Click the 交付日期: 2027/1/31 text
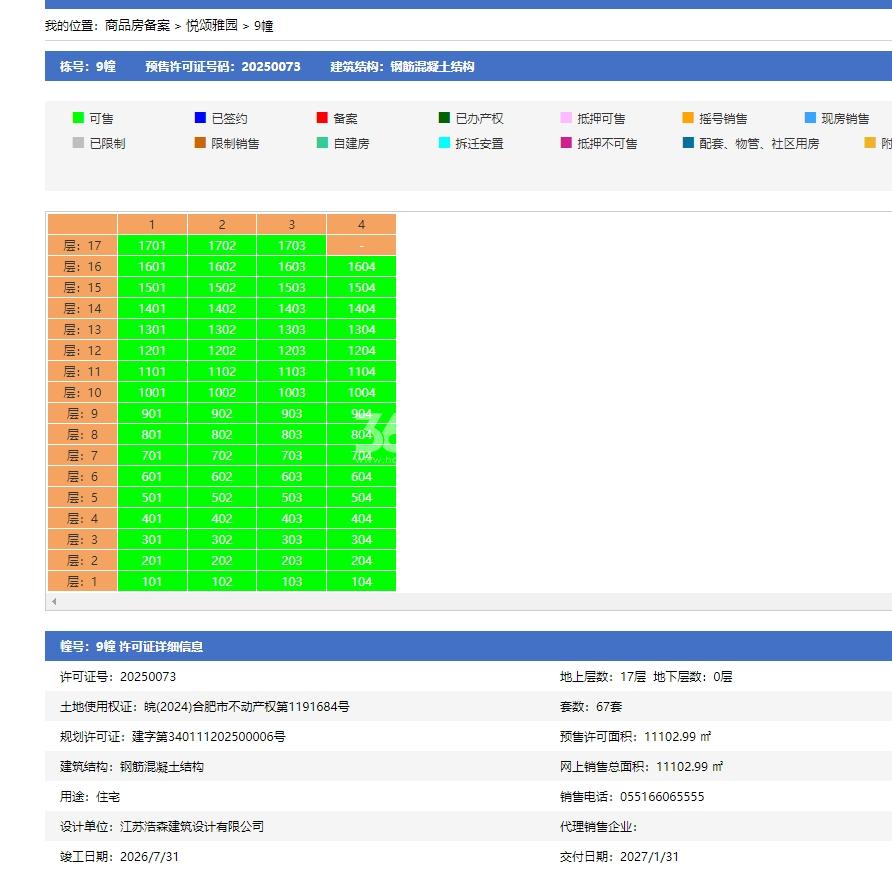892x876 pixels. click(619, 857)
